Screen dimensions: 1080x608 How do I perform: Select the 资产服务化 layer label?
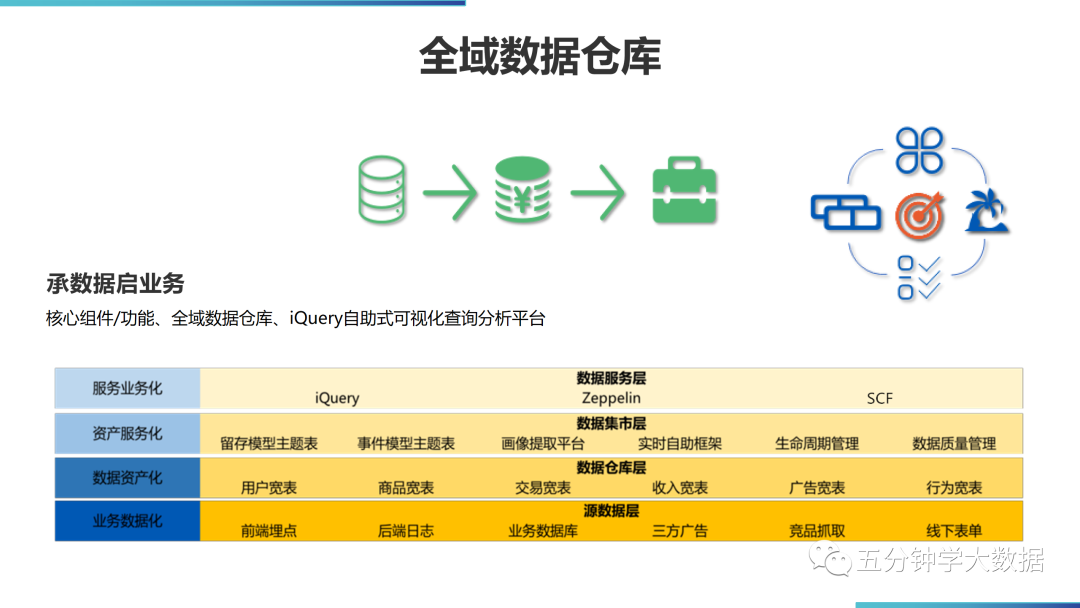(x=127, y=433)
